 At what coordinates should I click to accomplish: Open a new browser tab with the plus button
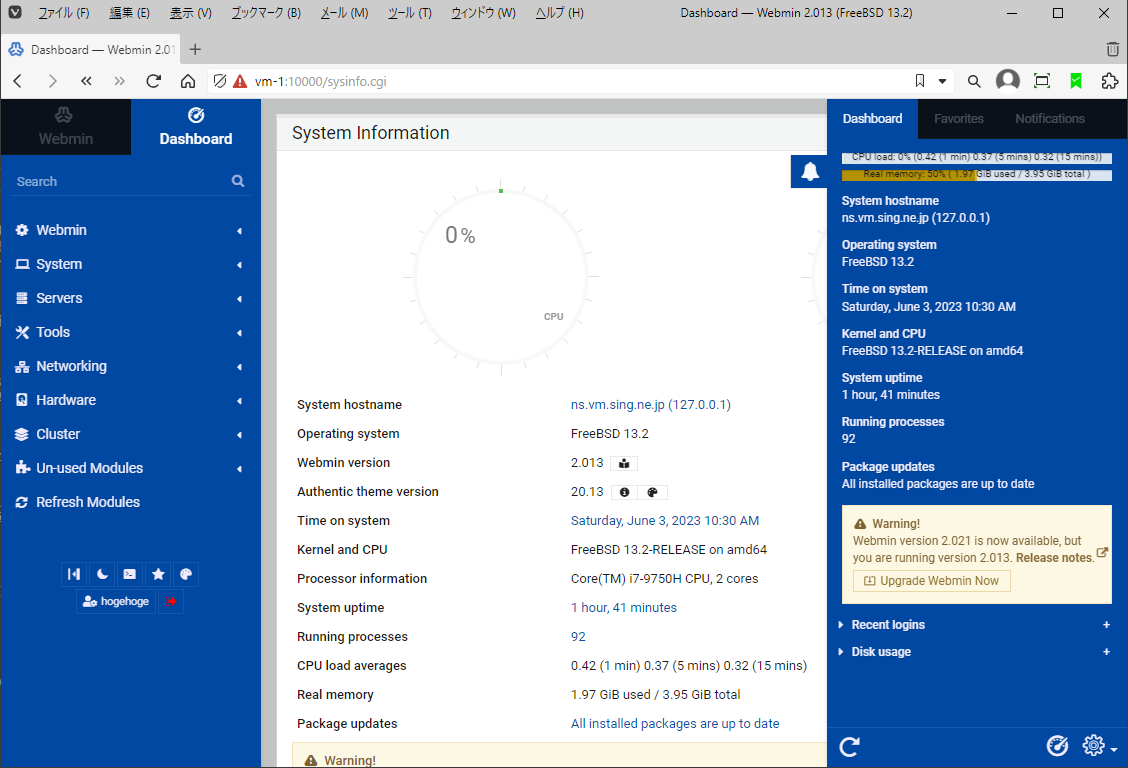[195, 50]
